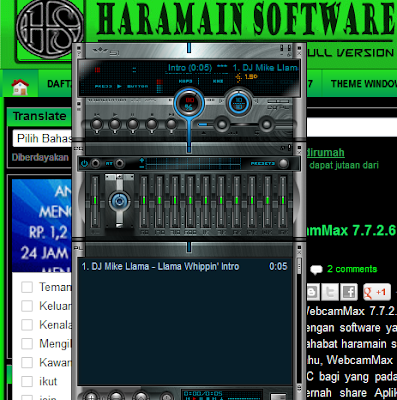Open the DAFT menu item on website

[x=59, y=84]
